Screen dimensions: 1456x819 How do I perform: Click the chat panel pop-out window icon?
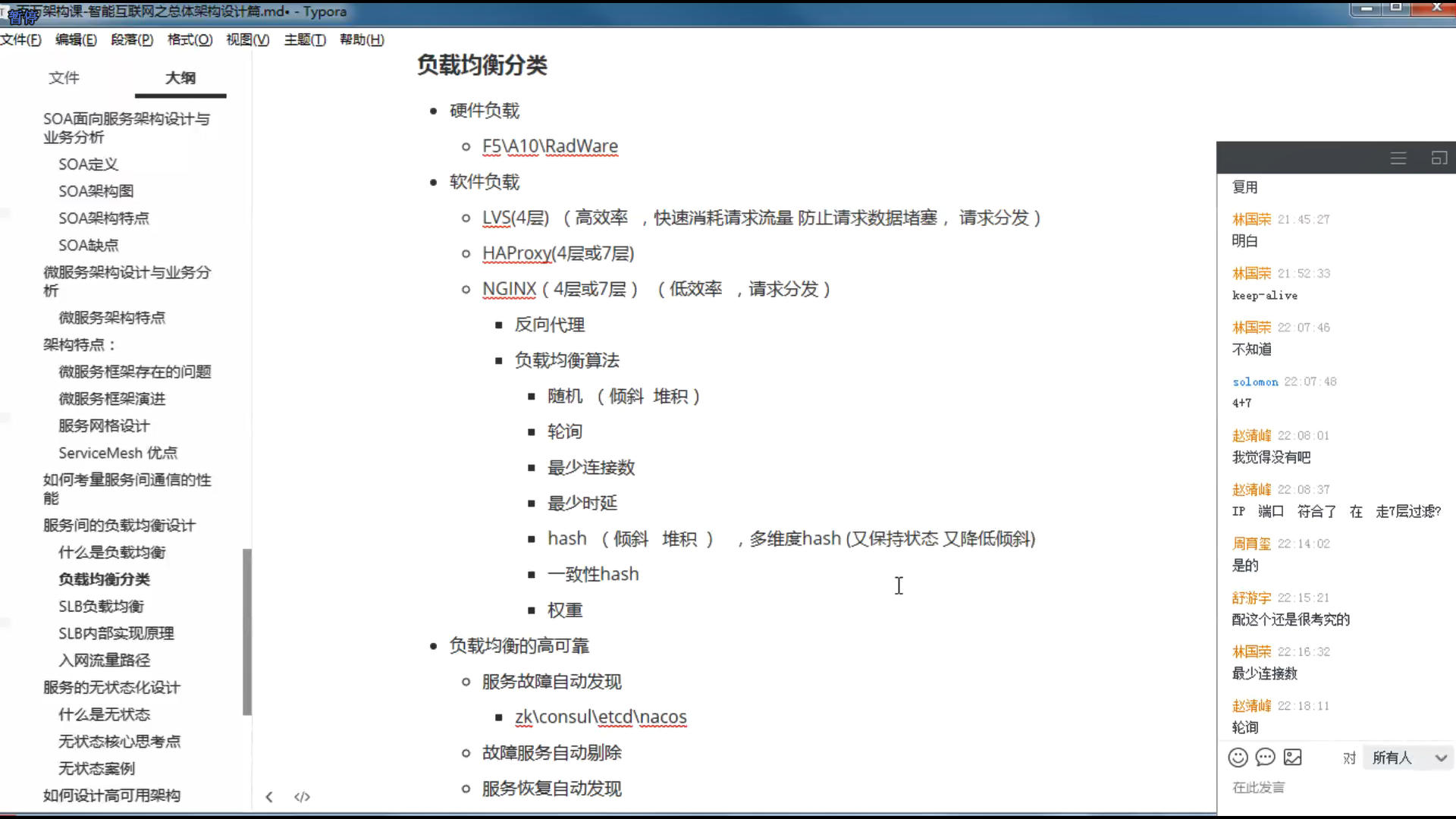(1439, 158)
